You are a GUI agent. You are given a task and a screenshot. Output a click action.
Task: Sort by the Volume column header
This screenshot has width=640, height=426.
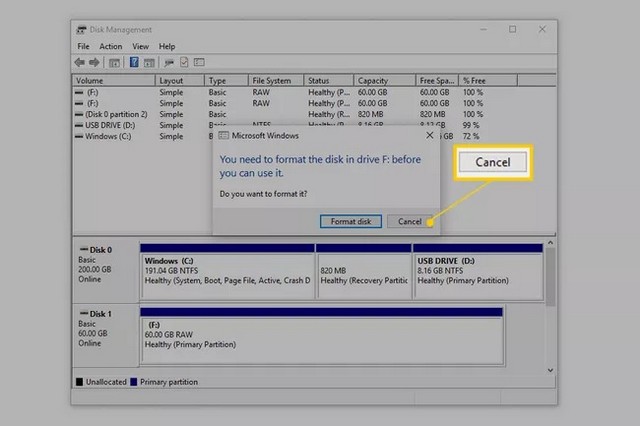(114, 80)
